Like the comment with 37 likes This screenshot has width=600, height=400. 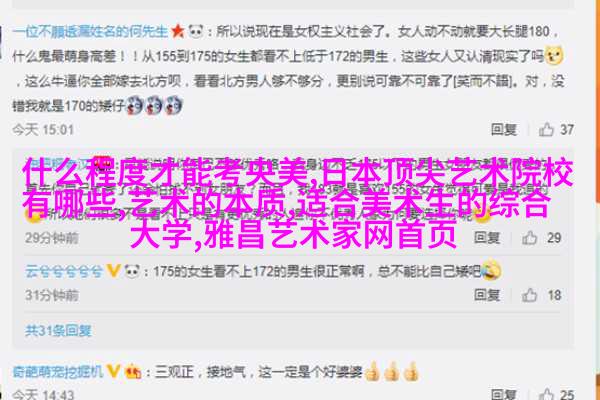point(546,130)
